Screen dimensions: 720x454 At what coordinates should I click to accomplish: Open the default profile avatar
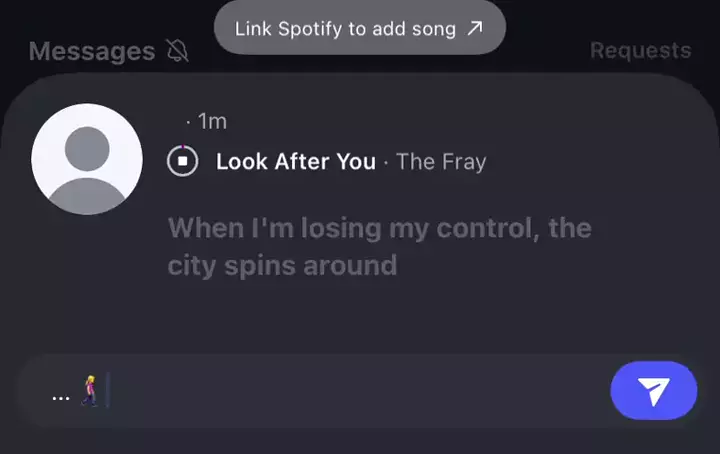(87, 158)
